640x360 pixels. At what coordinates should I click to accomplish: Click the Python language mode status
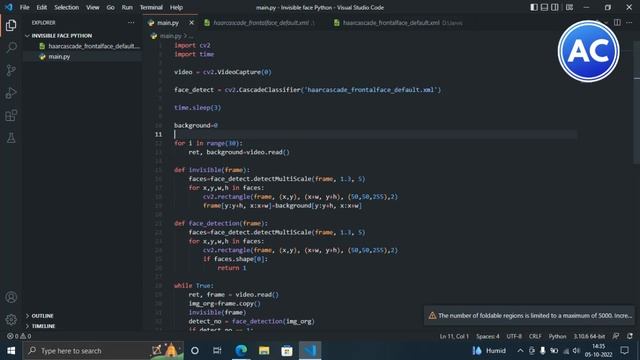point(557,336)
